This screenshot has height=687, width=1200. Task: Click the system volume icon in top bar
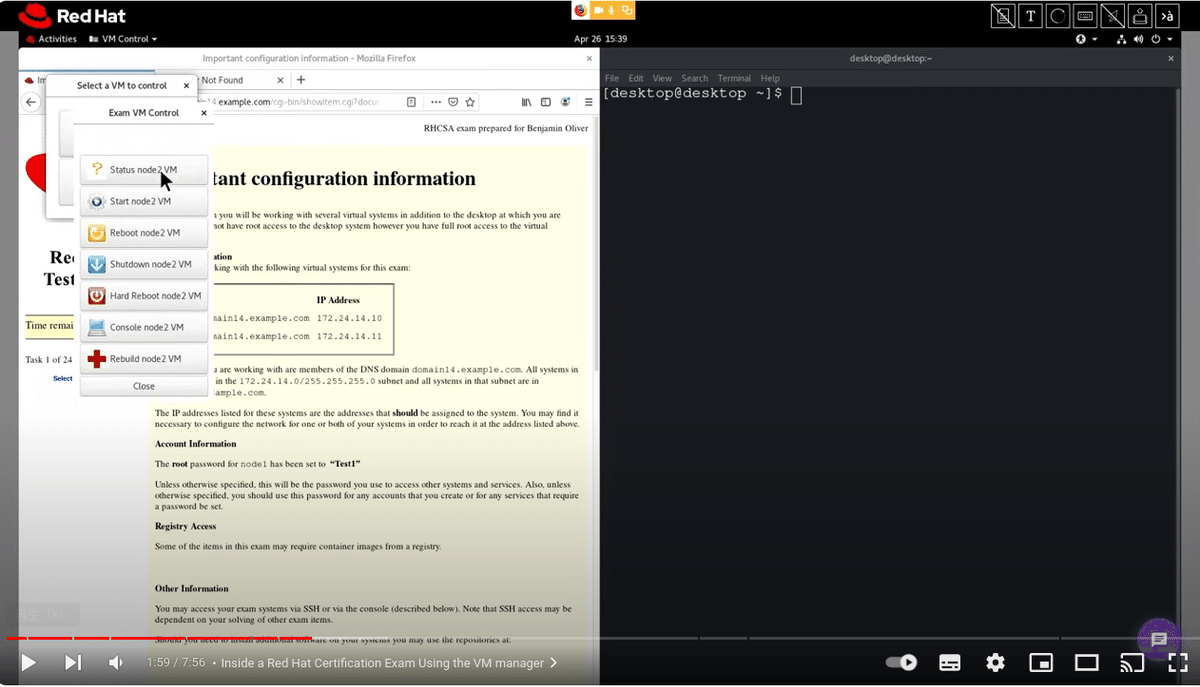[x=1138, y=39]
